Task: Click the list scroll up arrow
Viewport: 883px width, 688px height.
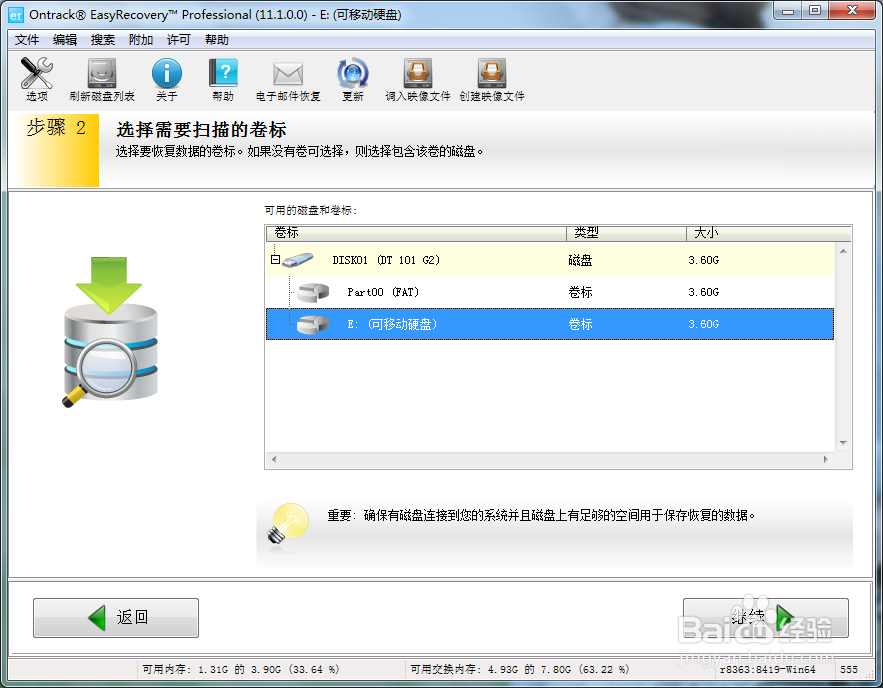Action: 843,251
